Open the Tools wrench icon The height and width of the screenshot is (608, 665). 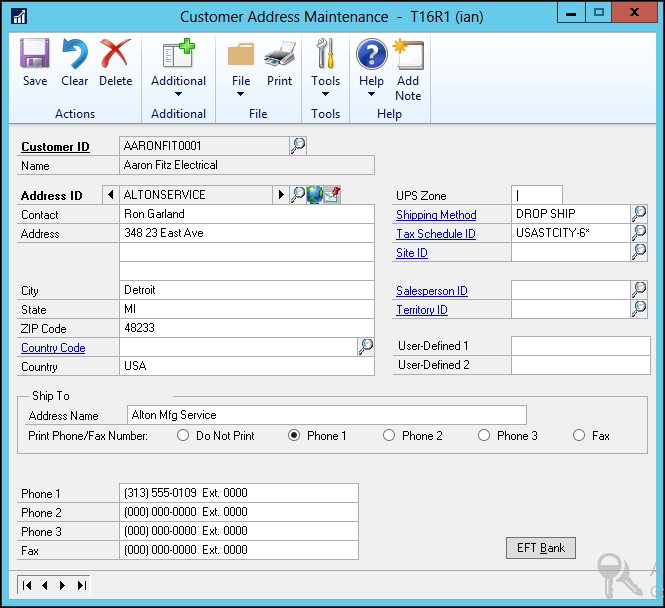tap(325, 53)
